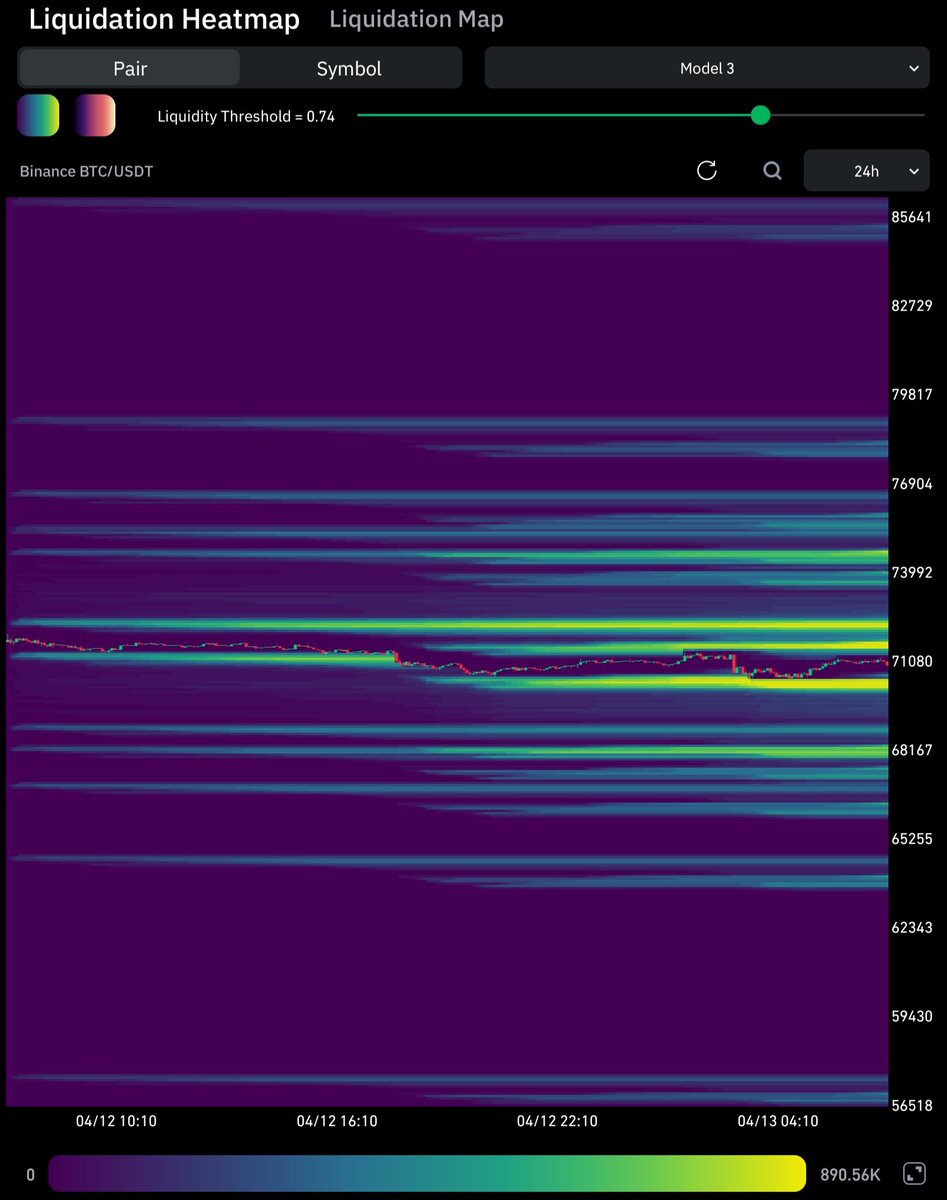Select the green-yellow heatmap color scheme
Screen dimensions: 947x1200
point(38,116)
